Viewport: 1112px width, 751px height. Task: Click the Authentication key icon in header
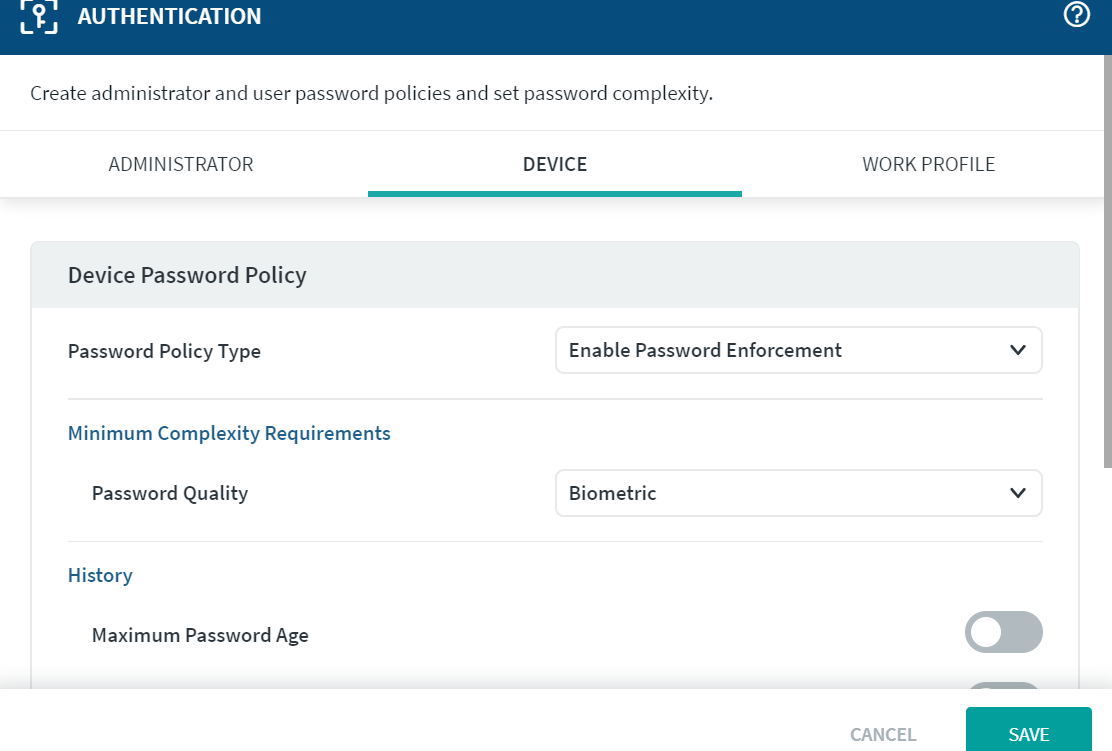point(39,17)
